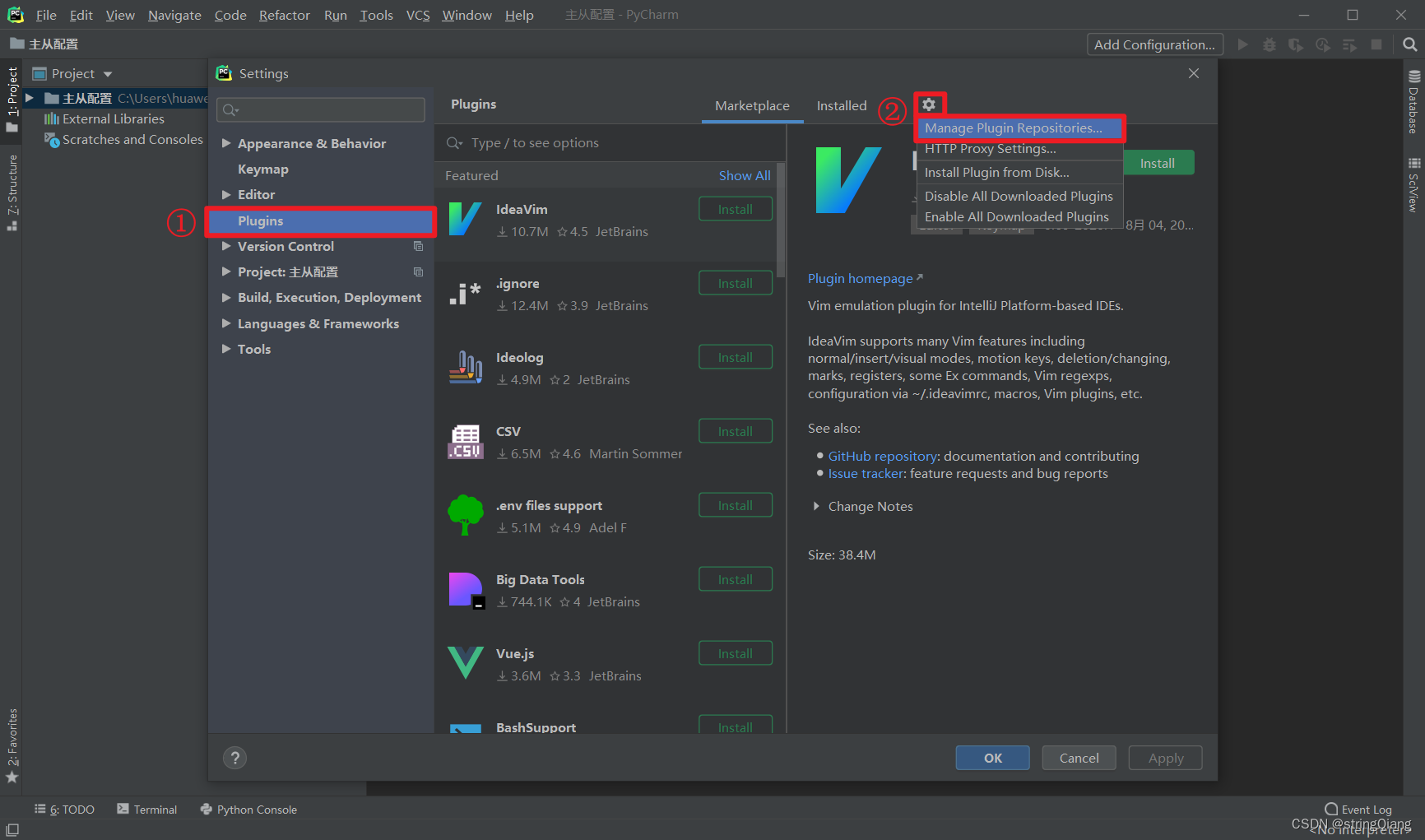Choose Install Plugin from Disk

tap(1019, 172)
